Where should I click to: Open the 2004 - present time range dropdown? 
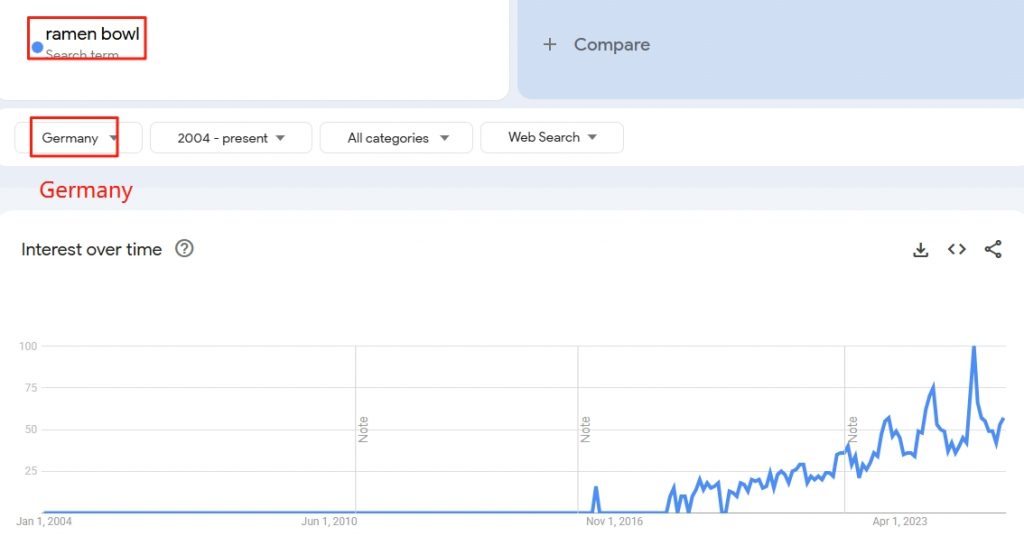click(231, 138)
